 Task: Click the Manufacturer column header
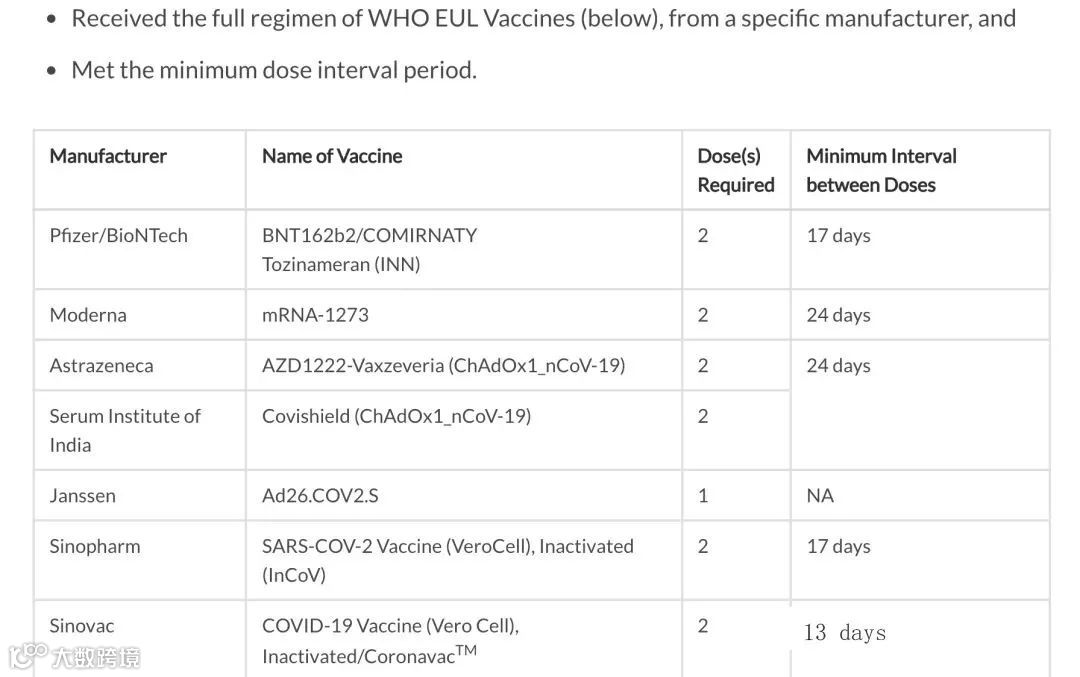click(108, 156)
